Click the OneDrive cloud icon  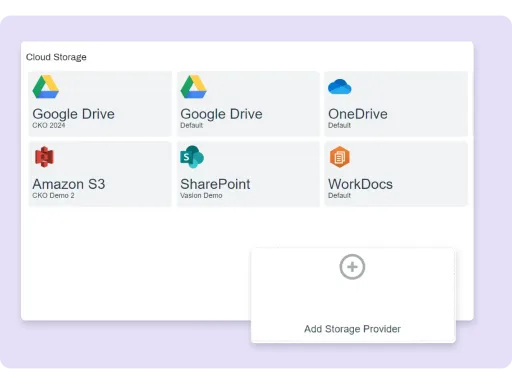pyautogui.click(x=340, y=87)
